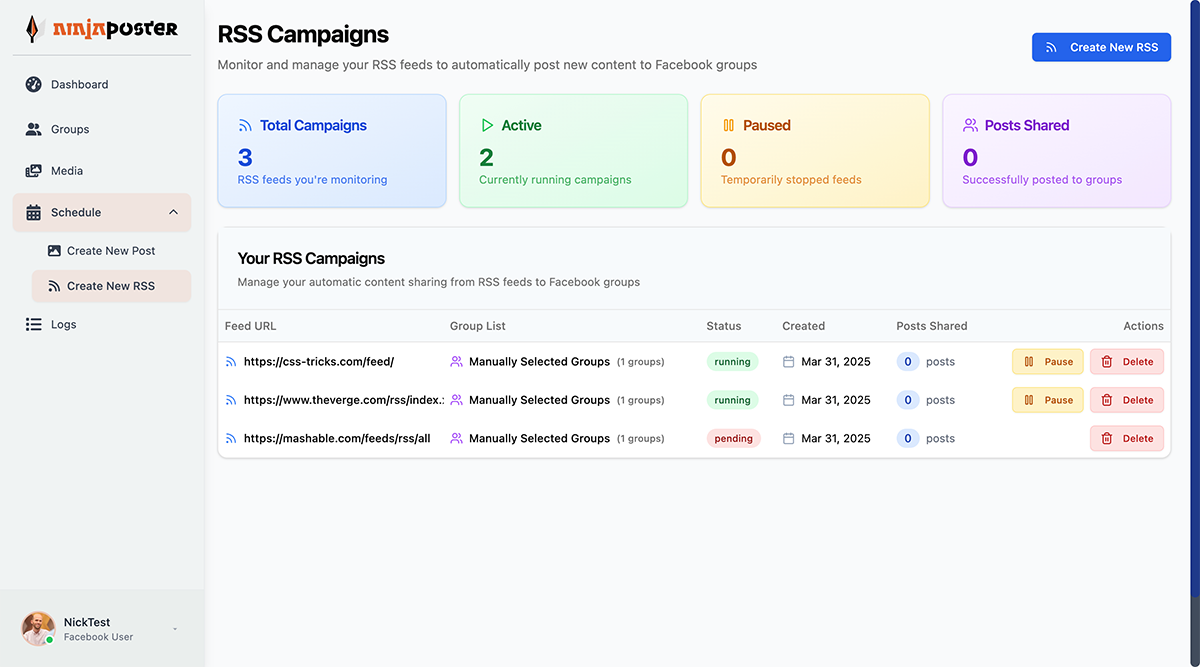
Task: Click the Total Campaigns stat card
Action: tap(332, 151)
